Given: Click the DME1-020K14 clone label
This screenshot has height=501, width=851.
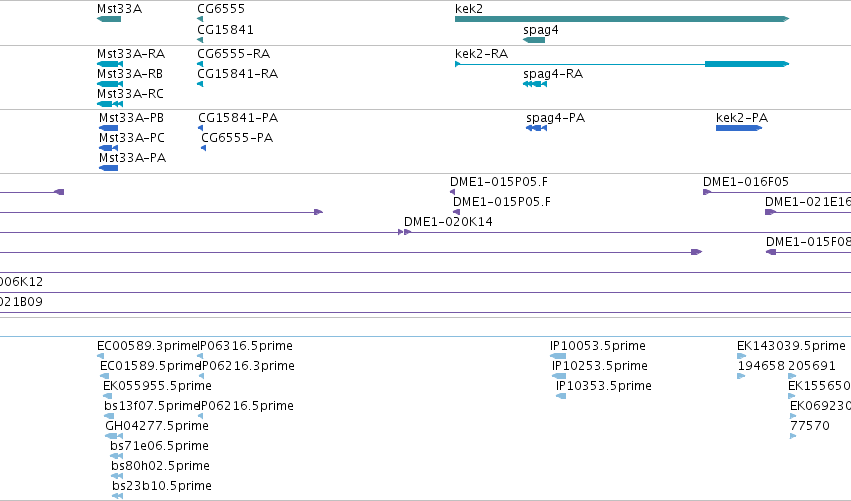Looking at the screenshot, I should pos(448,221).
